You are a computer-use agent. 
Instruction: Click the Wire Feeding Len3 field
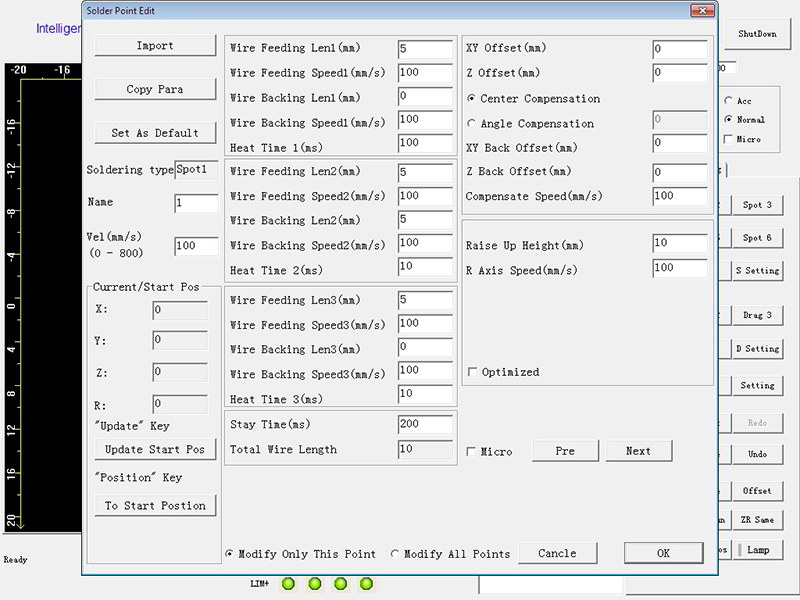(x=425, y=300)
